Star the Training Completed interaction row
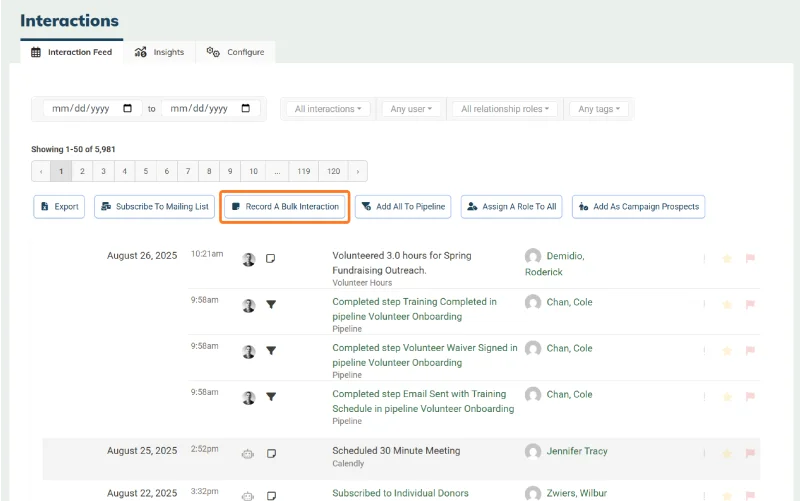Viewport: 800px width, 501px height. [727, 305]
